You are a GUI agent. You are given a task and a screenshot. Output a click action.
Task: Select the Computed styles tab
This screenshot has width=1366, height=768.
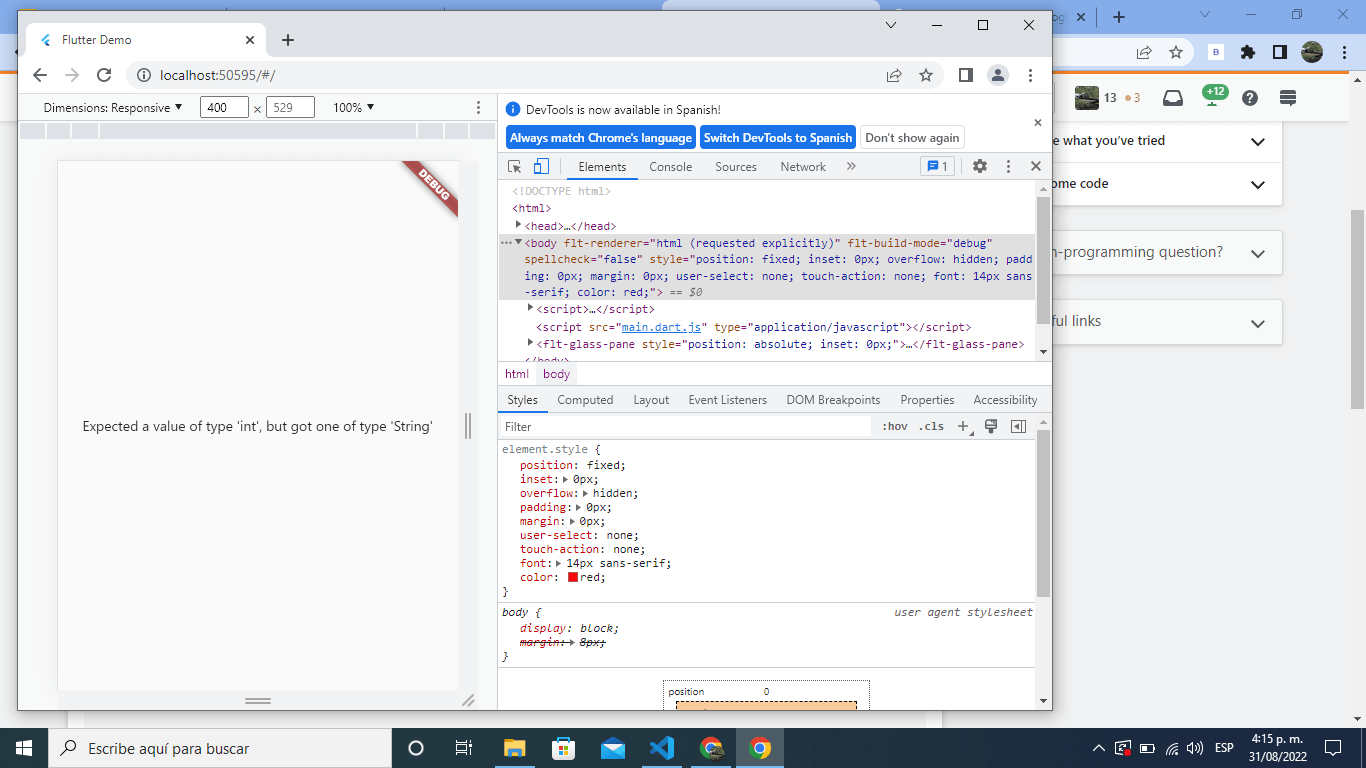(x=585, y=400)
